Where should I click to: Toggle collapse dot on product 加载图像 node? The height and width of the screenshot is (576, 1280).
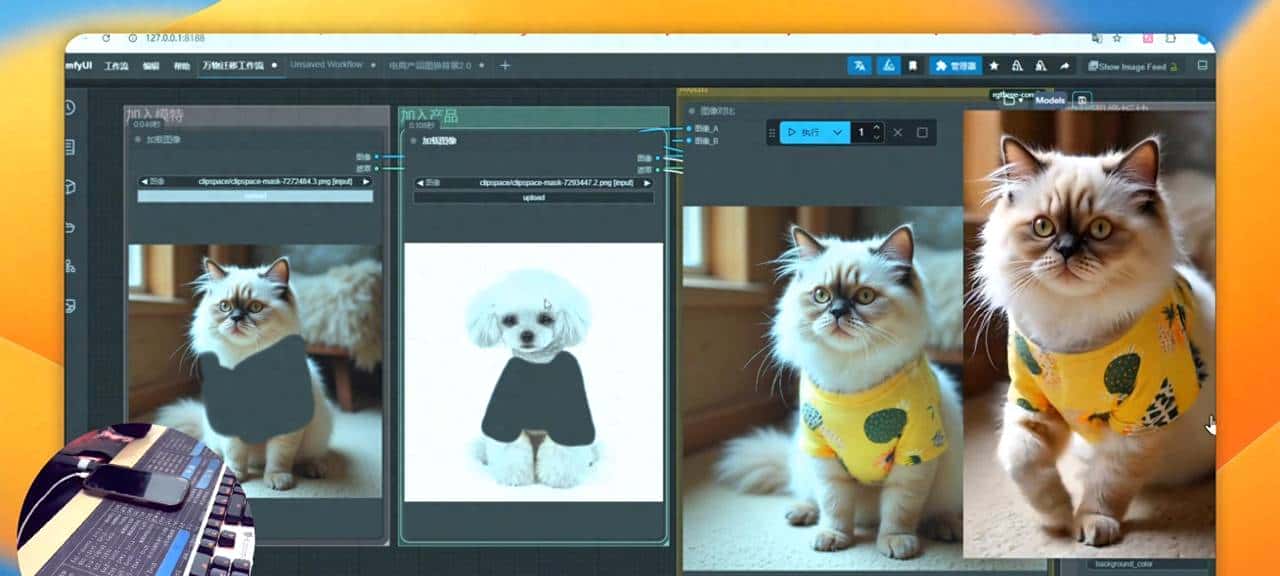tap(413, 141)
